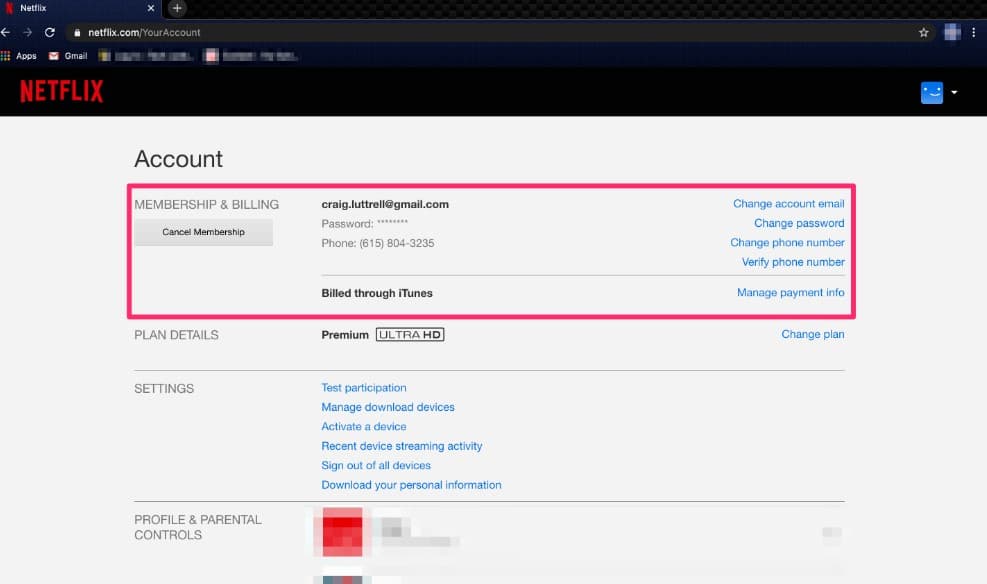
Task: Click Download your personal information
Action: [x=411, y=485]
